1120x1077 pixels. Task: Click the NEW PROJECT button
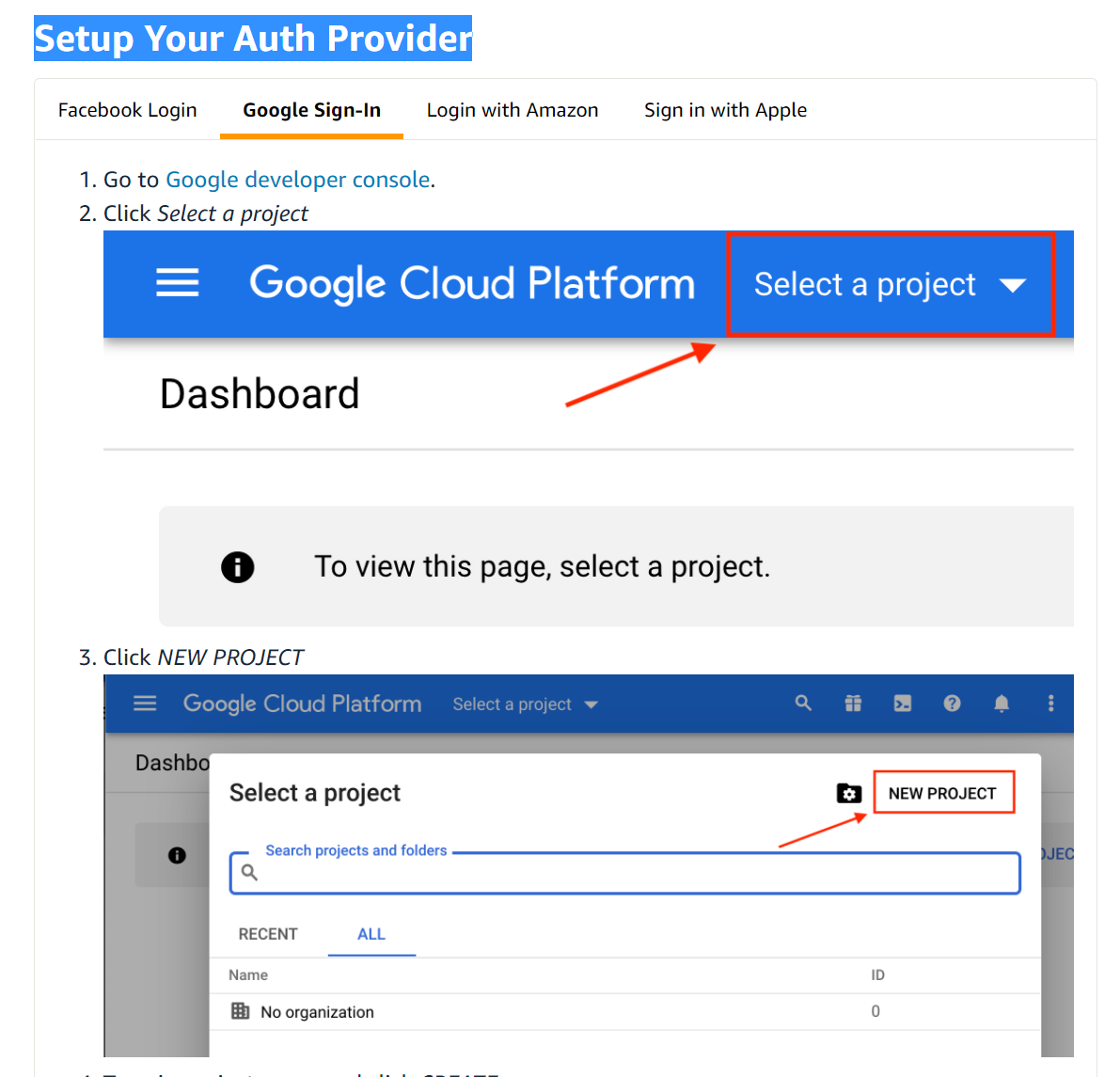coord(943,793)
